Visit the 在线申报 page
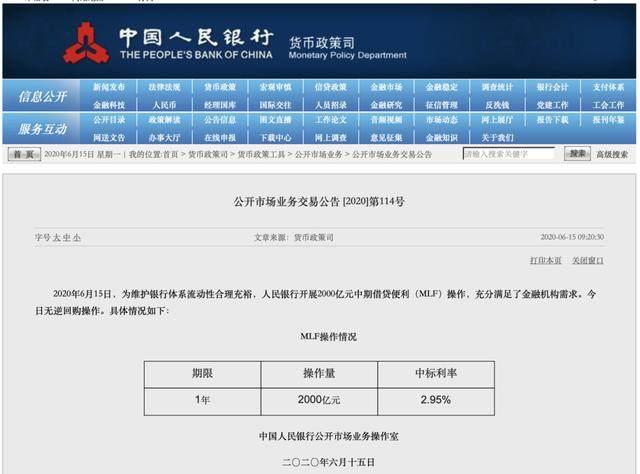This screenshot has height=474, width=640. (x=220, y=138)
